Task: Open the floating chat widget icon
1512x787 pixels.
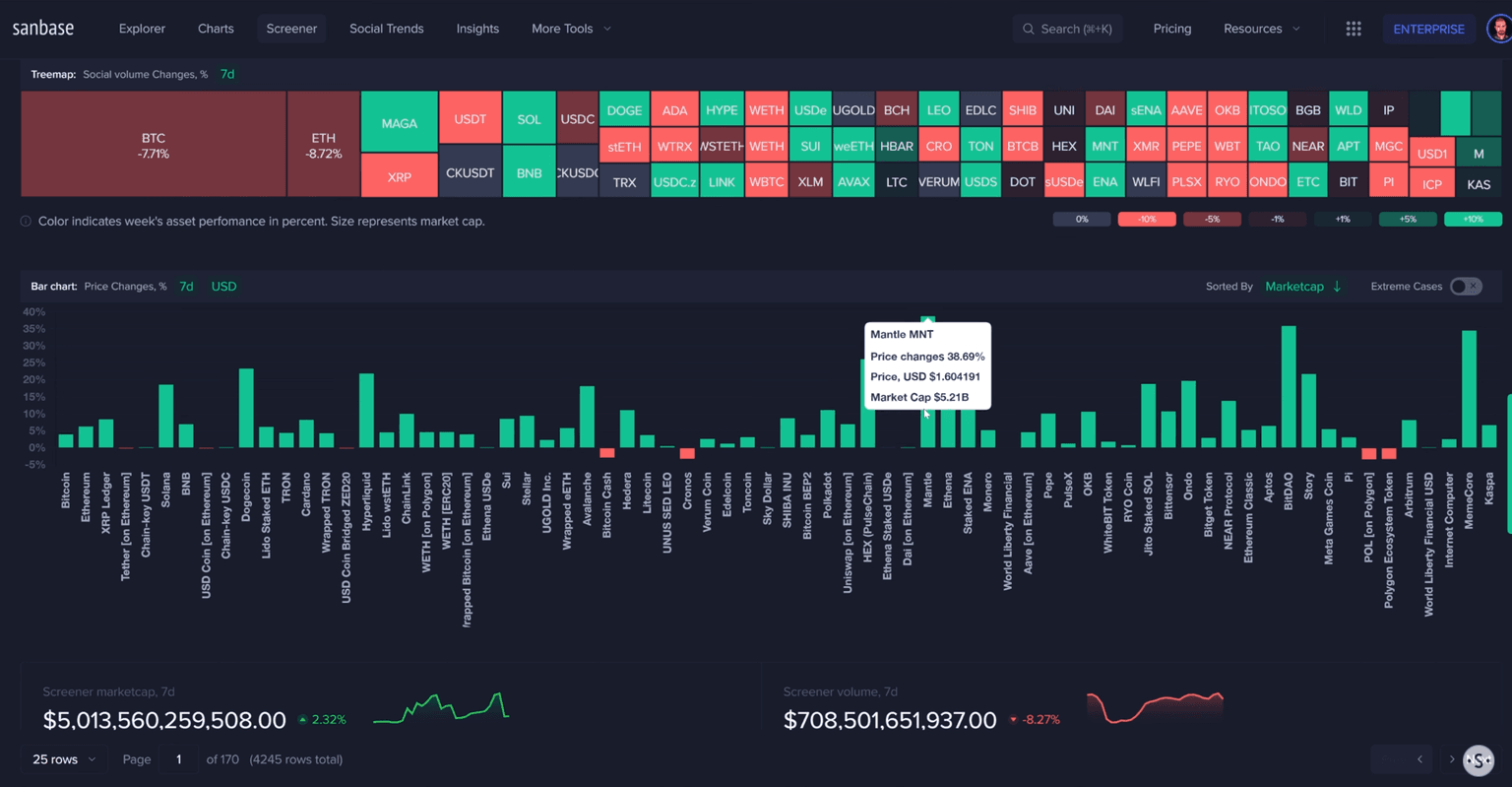Action: coord(1478,759)
